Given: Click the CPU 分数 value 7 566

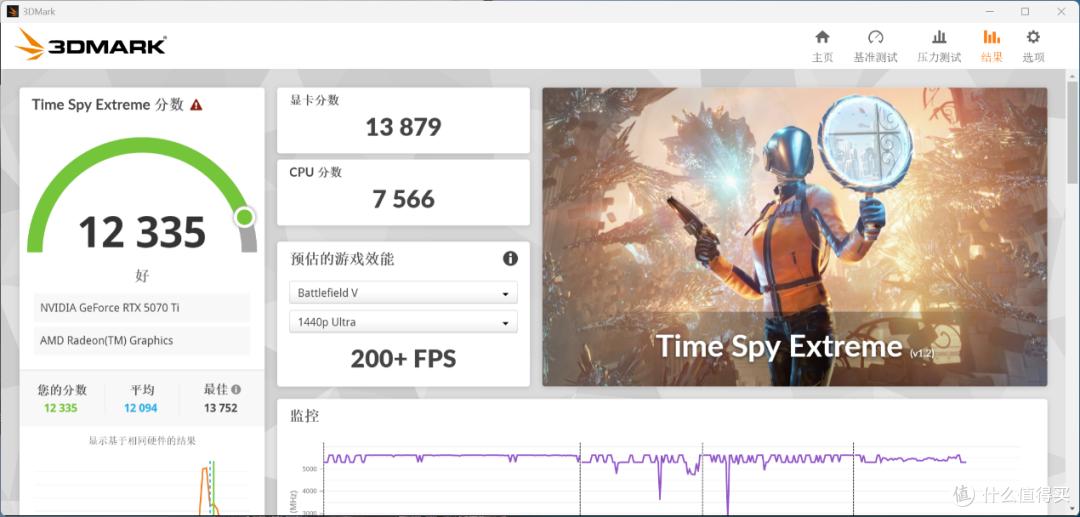Looking at the screenshot, I should (x=404, y=200).
